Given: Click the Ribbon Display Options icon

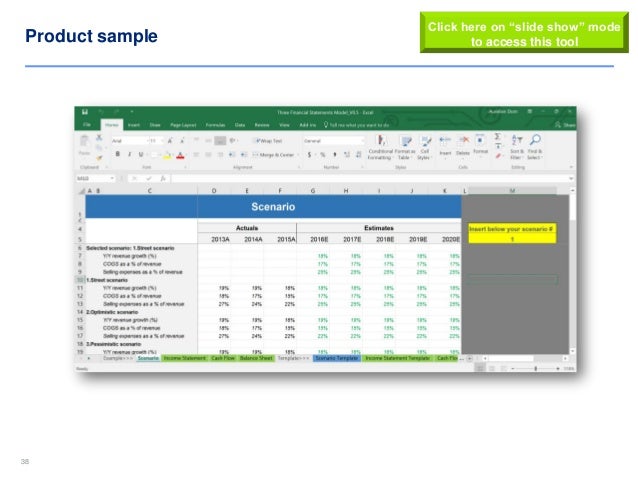Looking at the screenshot, I should (529, 111).
